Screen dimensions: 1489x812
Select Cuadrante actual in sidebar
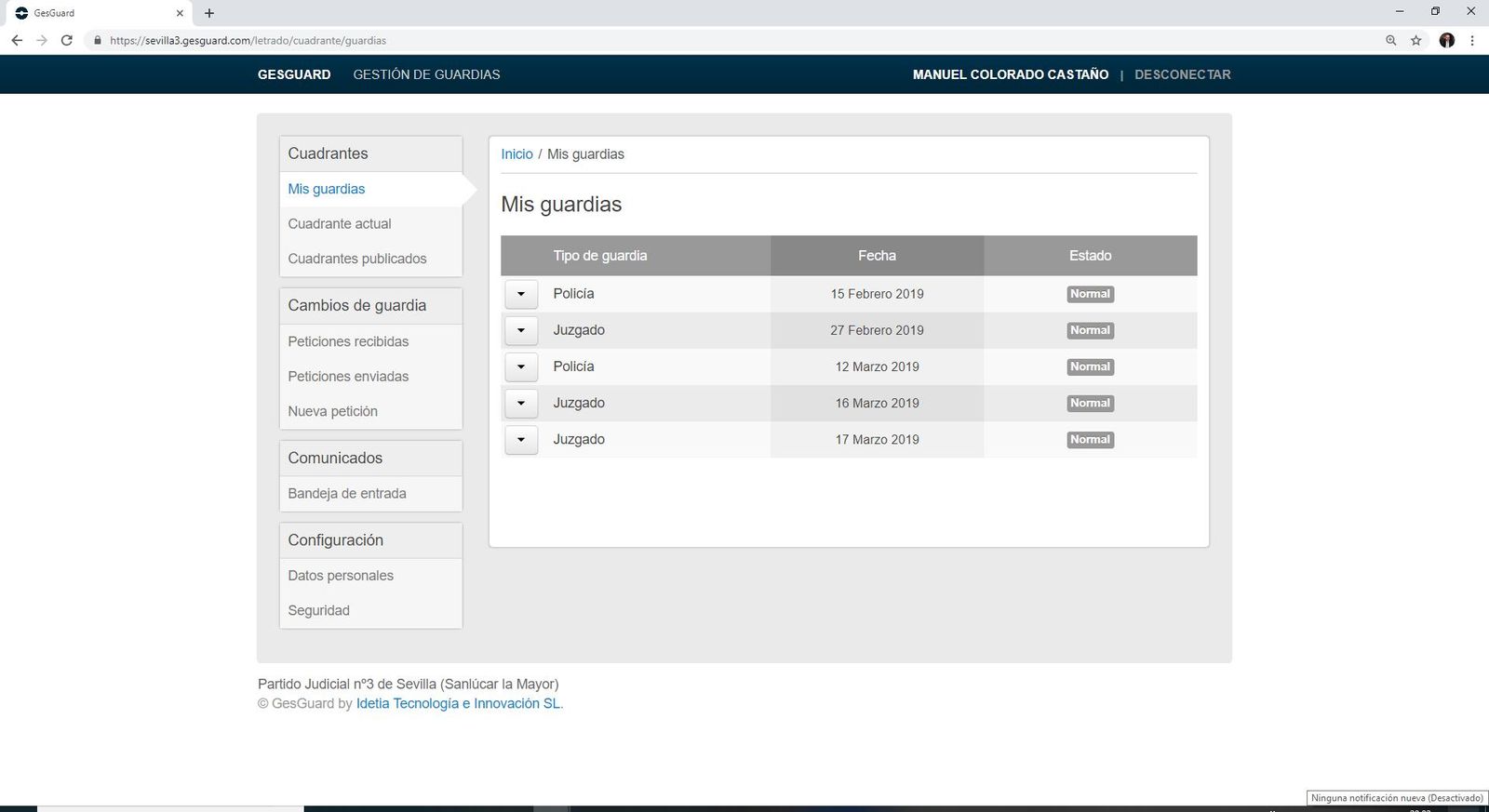point(340,224)
